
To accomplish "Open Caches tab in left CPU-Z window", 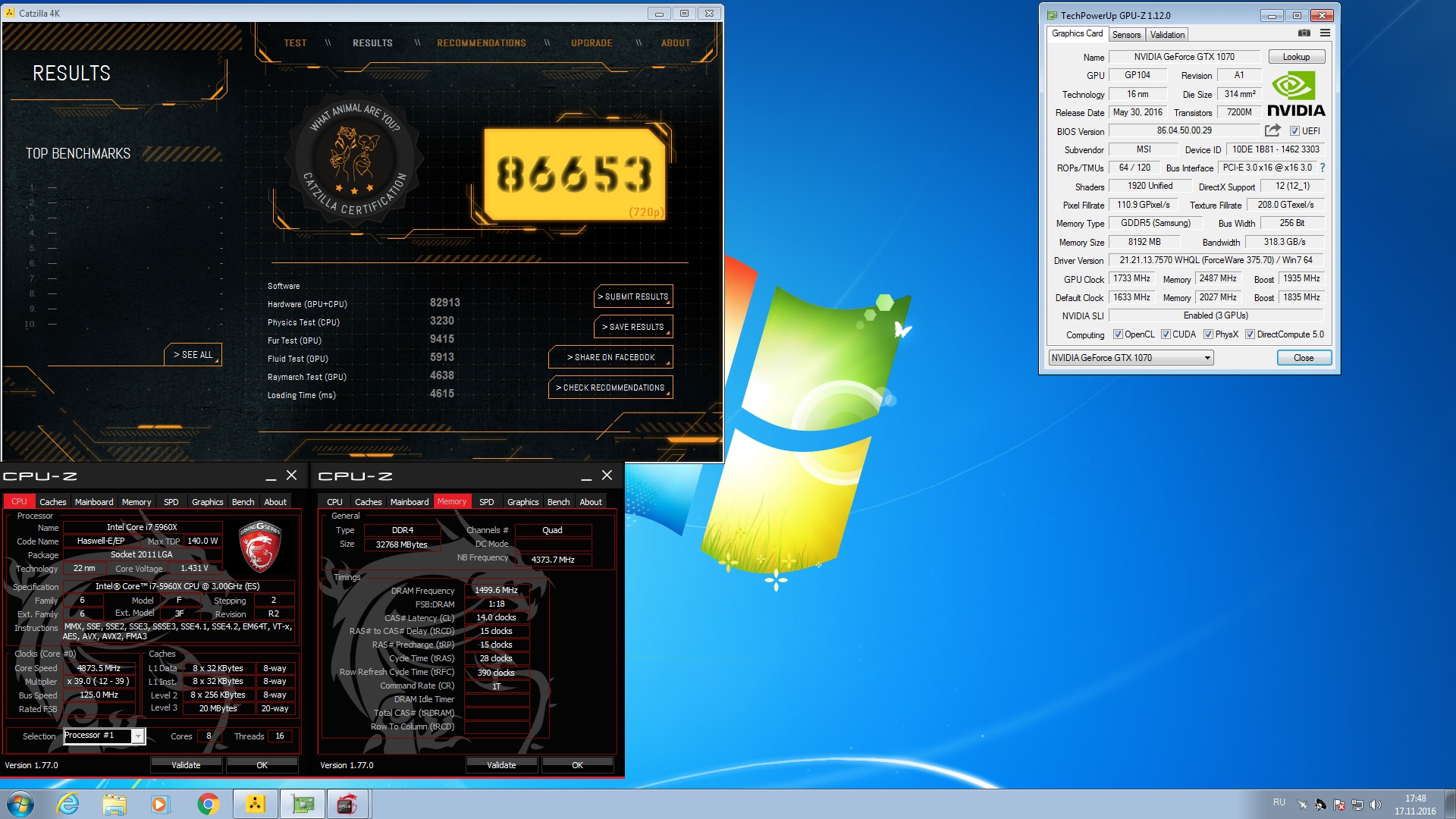I will click(53, 502).
